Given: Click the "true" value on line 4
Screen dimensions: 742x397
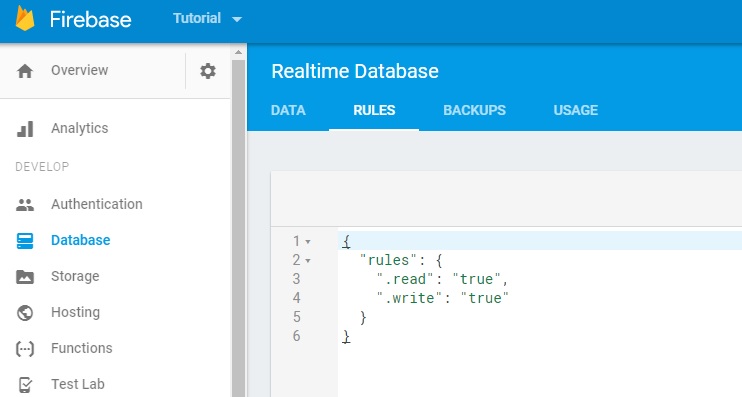Looking at the screenshot, I should pos(485,298).
